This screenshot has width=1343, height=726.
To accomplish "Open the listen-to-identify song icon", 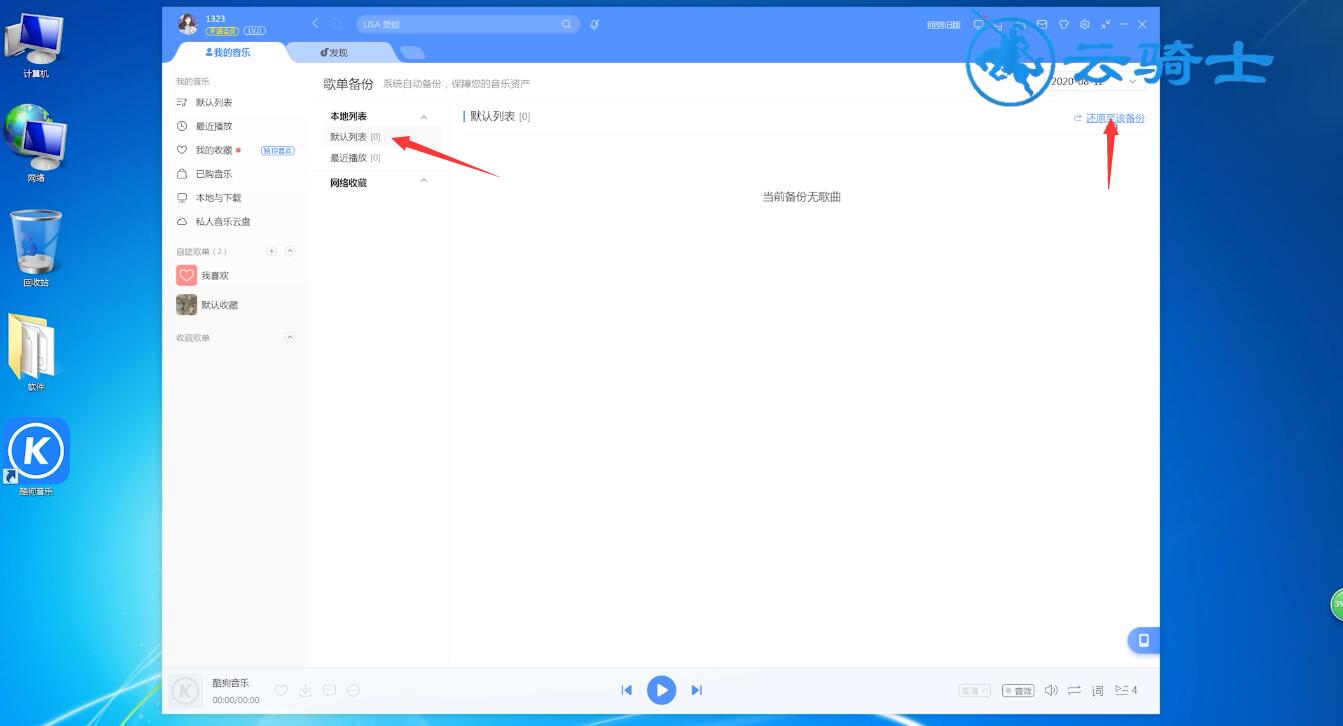I will click(x=595, y=24).
